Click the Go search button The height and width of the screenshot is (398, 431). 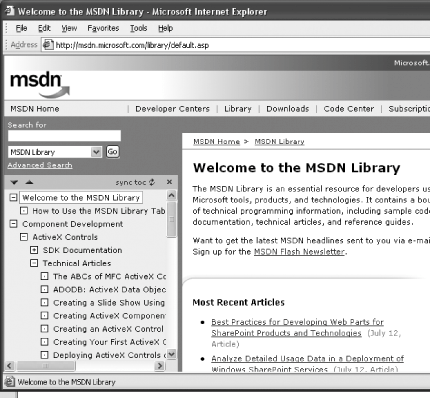pos(112,152)
